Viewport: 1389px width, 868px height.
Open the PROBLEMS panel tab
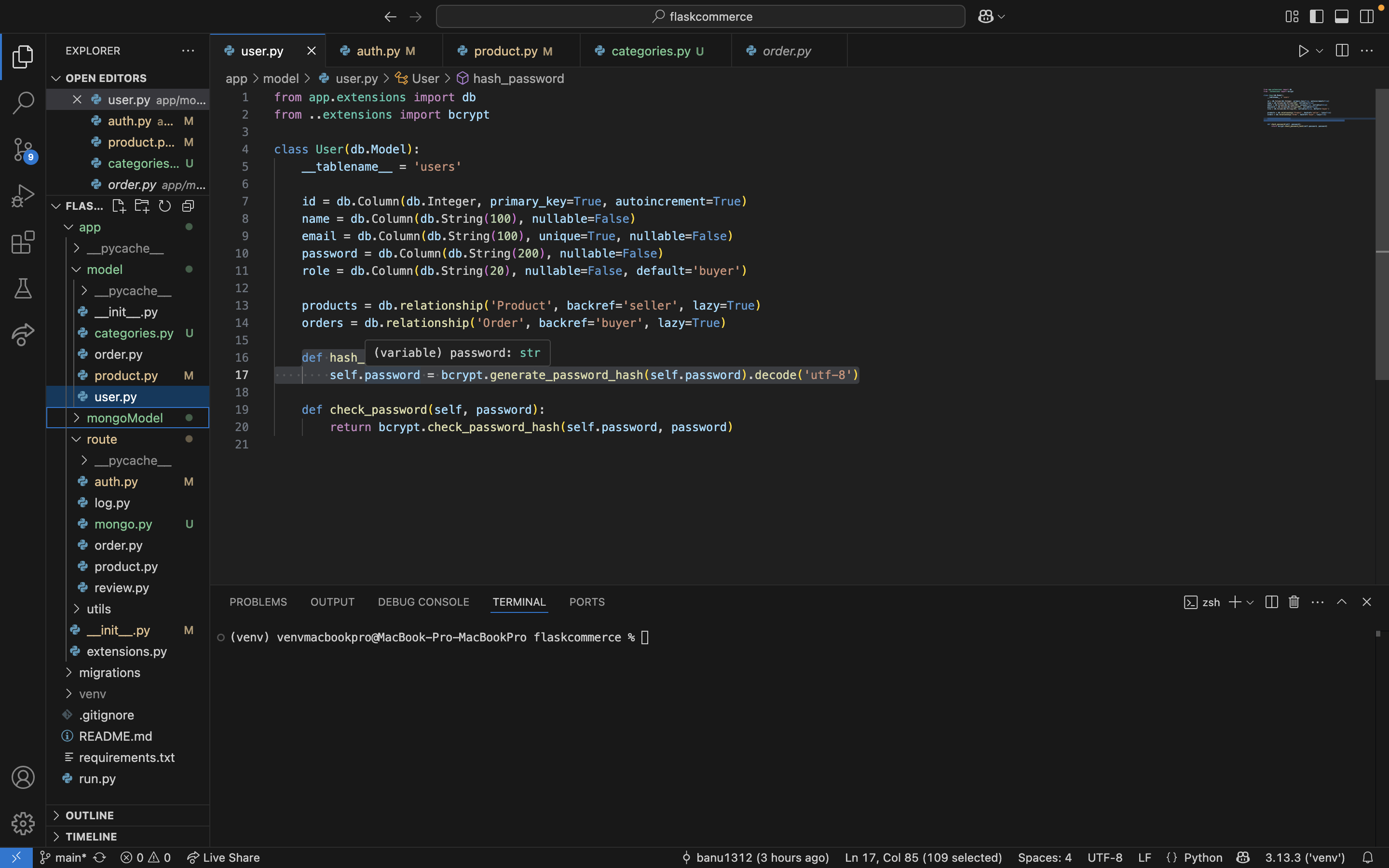click(x=259, y=602)
